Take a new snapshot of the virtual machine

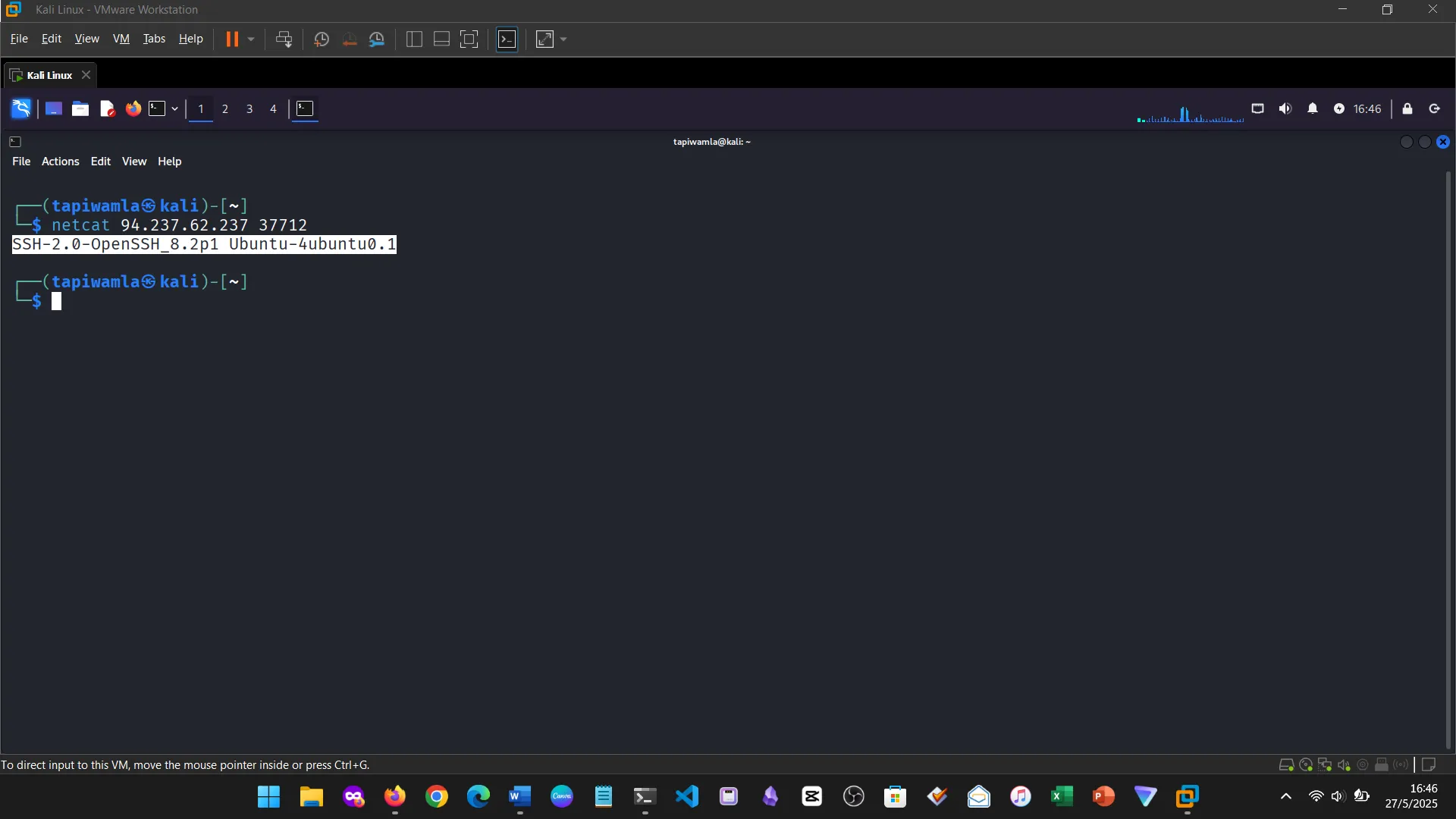[321, 39]
